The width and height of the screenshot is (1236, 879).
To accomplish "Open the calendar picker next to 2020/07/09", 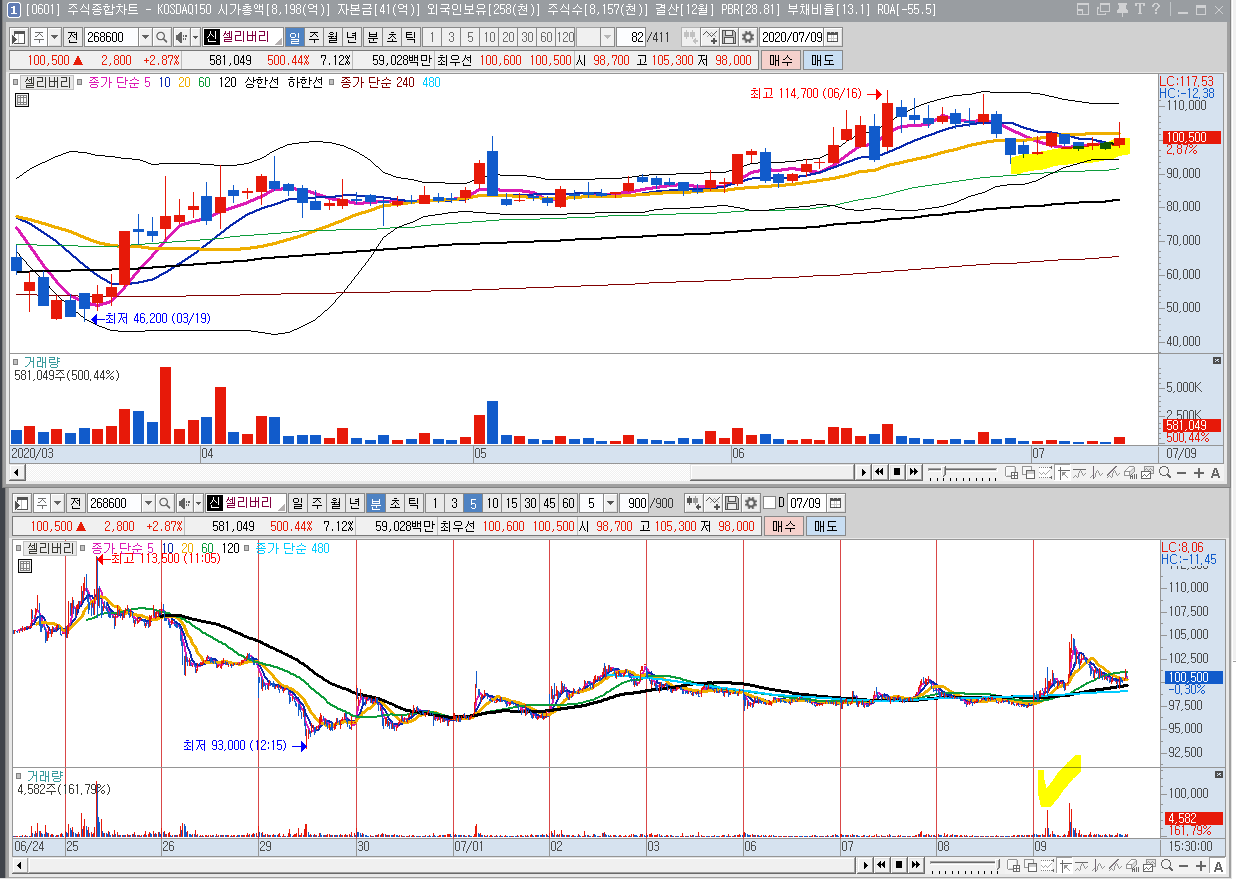I will pos(832,37).
